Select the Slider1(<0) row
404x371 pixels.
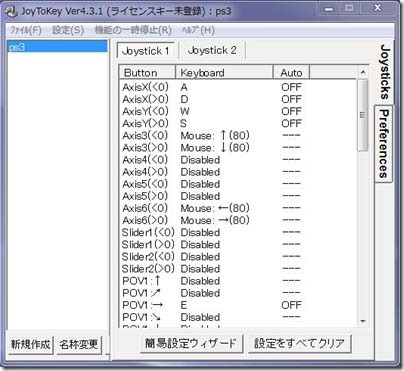click(239, 233)
